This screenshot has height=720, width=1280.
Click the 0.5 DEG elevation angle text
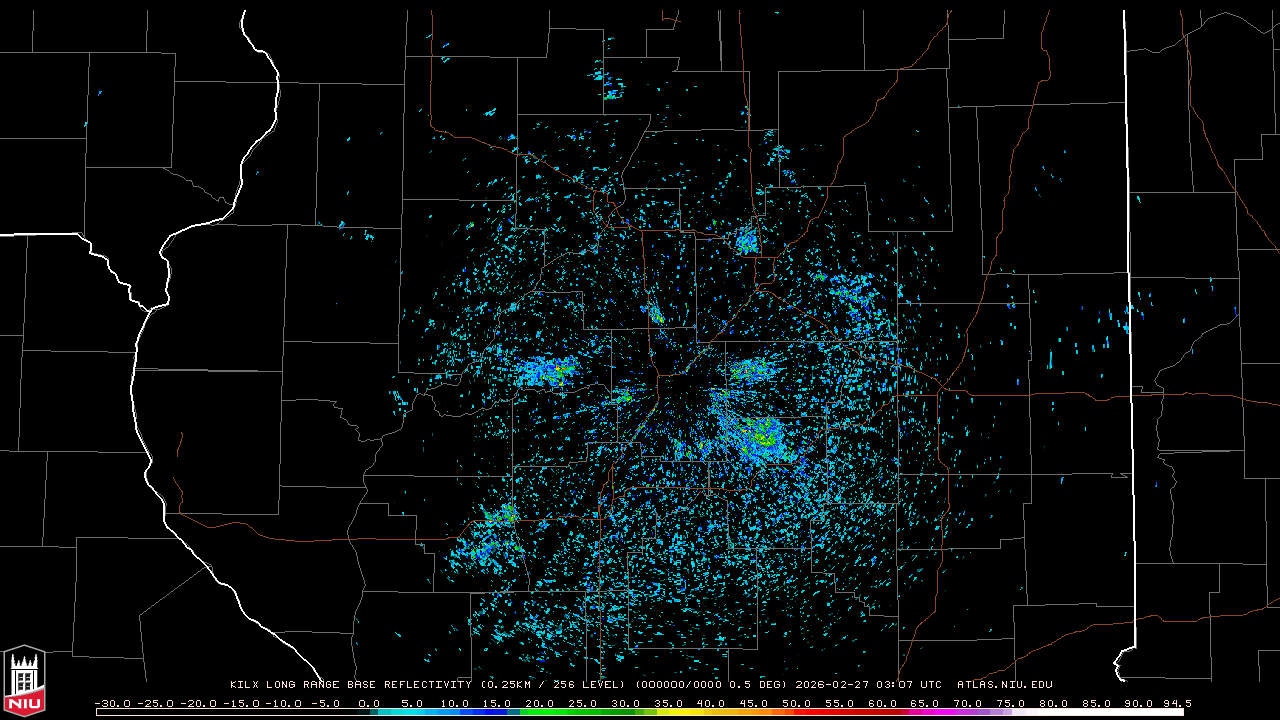tap(762, 685)
